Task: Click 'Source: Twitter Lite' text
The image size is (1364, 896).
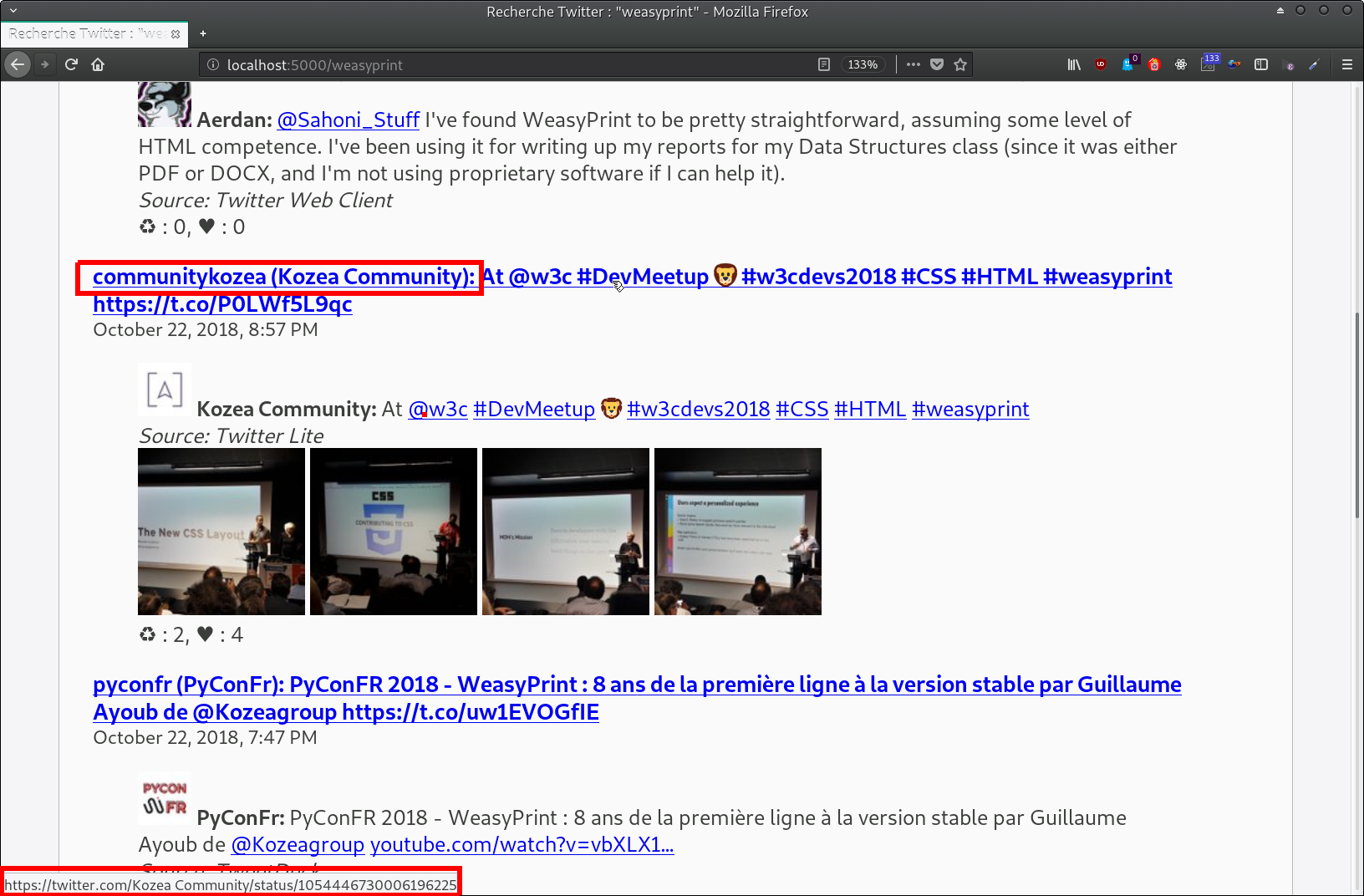Action: click(232, 436)
